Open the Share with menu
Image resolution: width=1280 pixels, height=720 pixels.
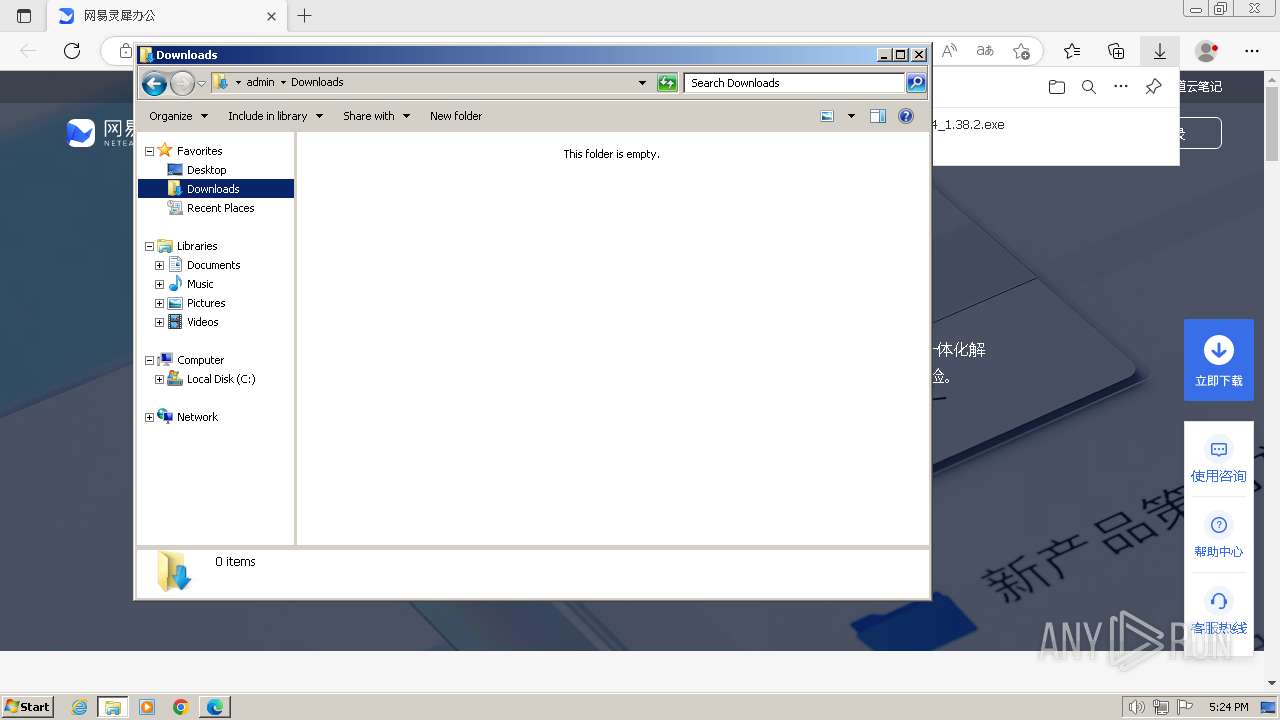(x=376, y=116)
